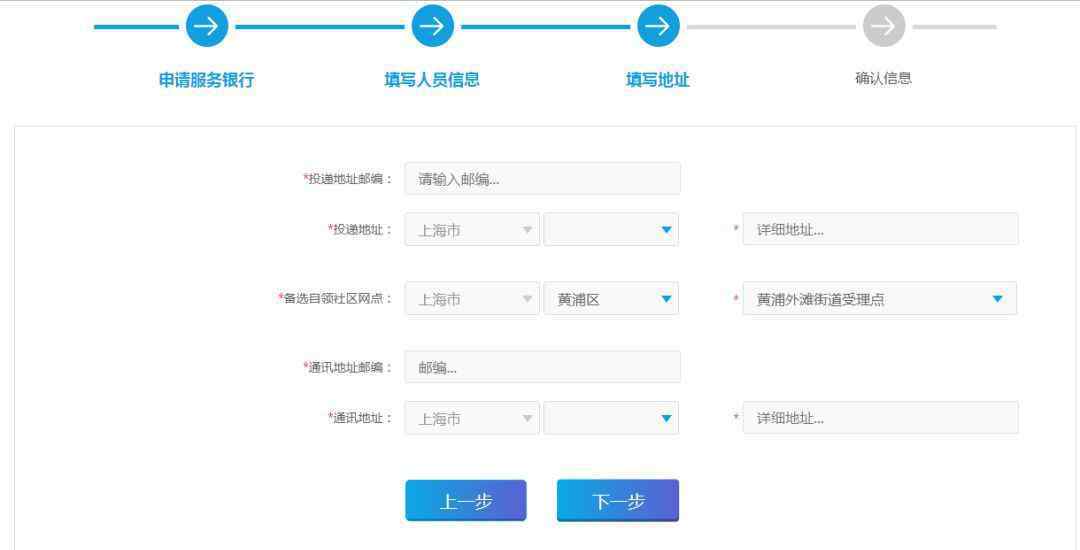Click the gray arrow circle above 确认信息
1080x550 pixels.
pos(884,26)
